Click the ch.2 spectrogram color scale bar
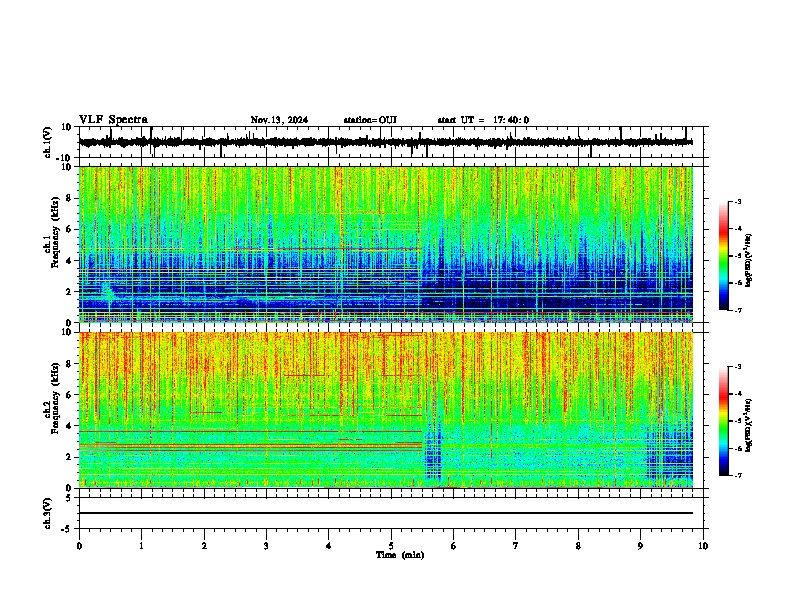This screenshot has width=792, height=612. (724, 421)
